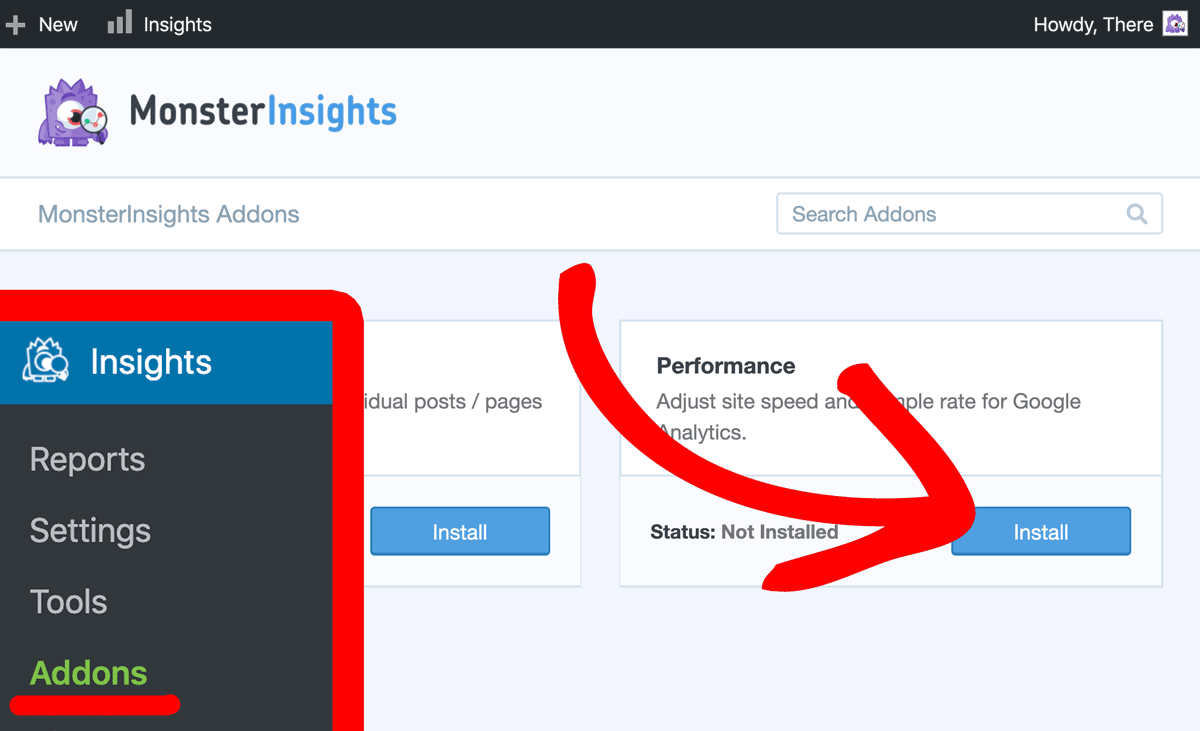
Task: Open Settings in the sidebar
Action: 90,530
